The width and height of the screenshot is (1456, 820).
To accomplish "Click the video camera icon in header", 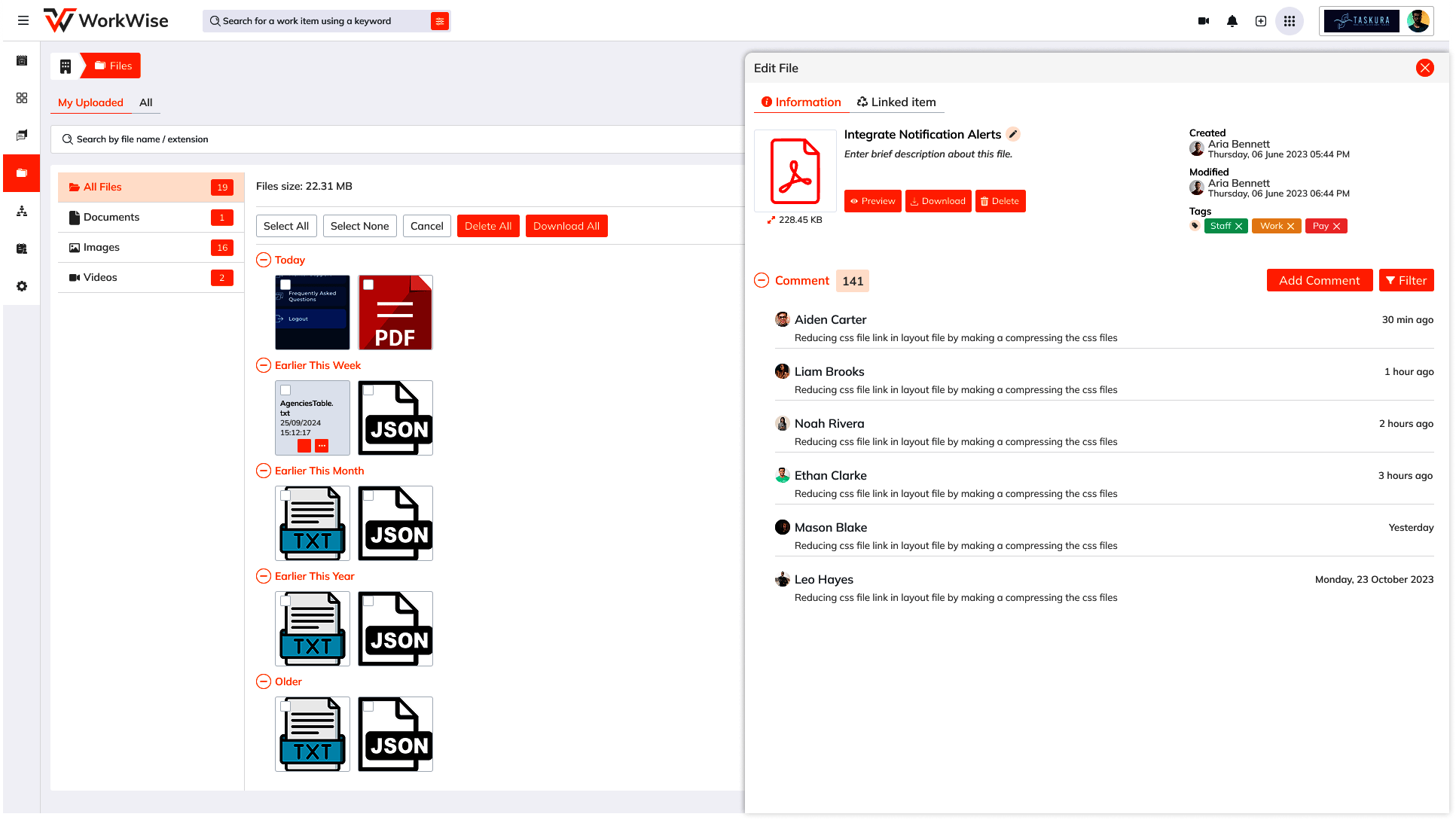I will (1204, 21).
